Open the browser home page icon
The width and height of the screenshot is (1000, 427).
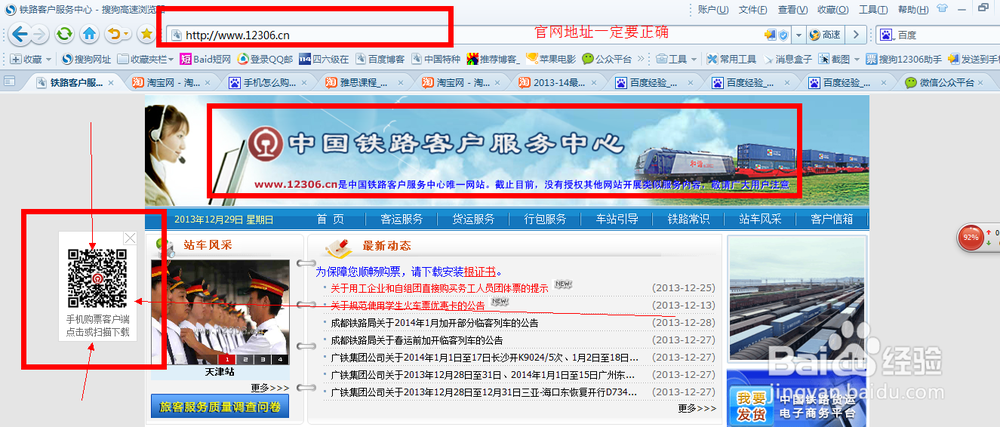[x=89, y=34]
